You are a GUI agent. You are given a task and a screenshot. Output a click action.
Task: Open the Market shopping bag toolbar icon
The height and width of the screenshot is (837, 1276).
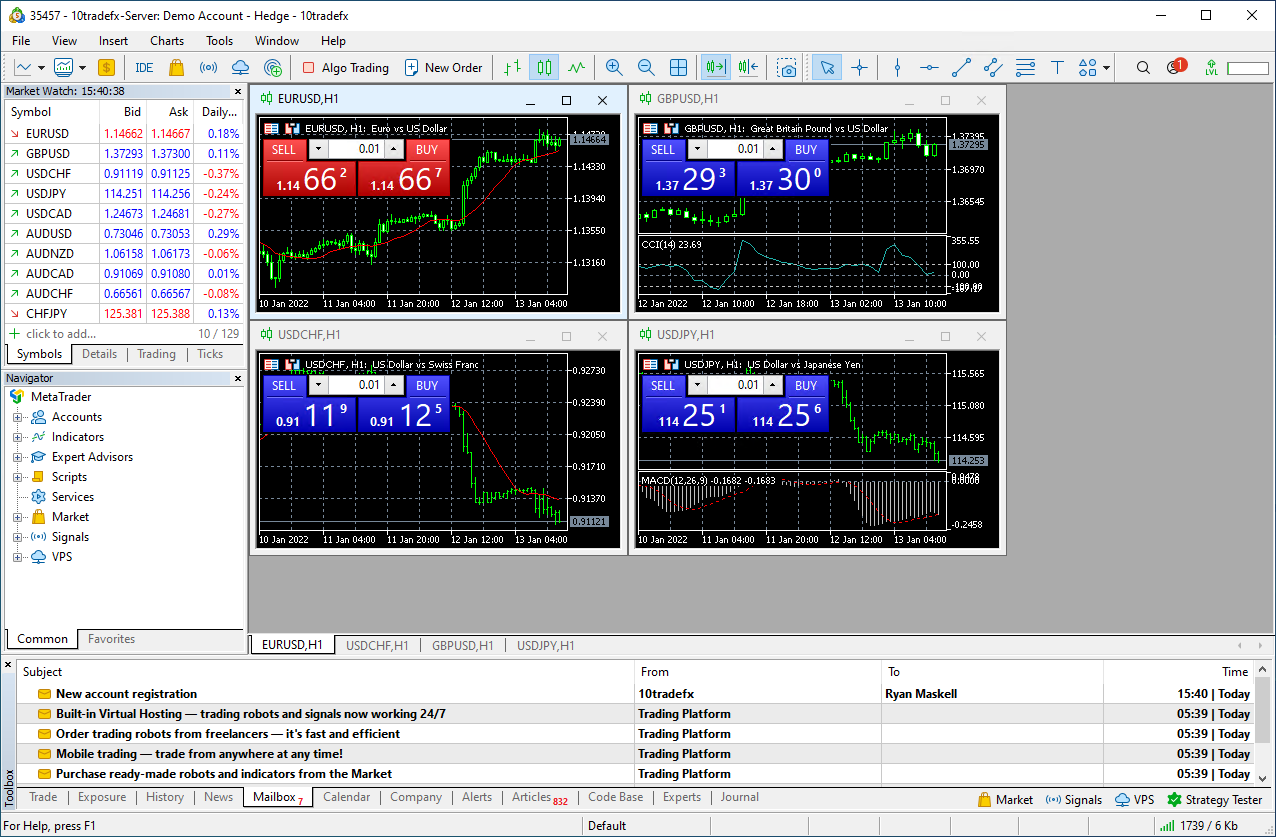coord(176,68)
